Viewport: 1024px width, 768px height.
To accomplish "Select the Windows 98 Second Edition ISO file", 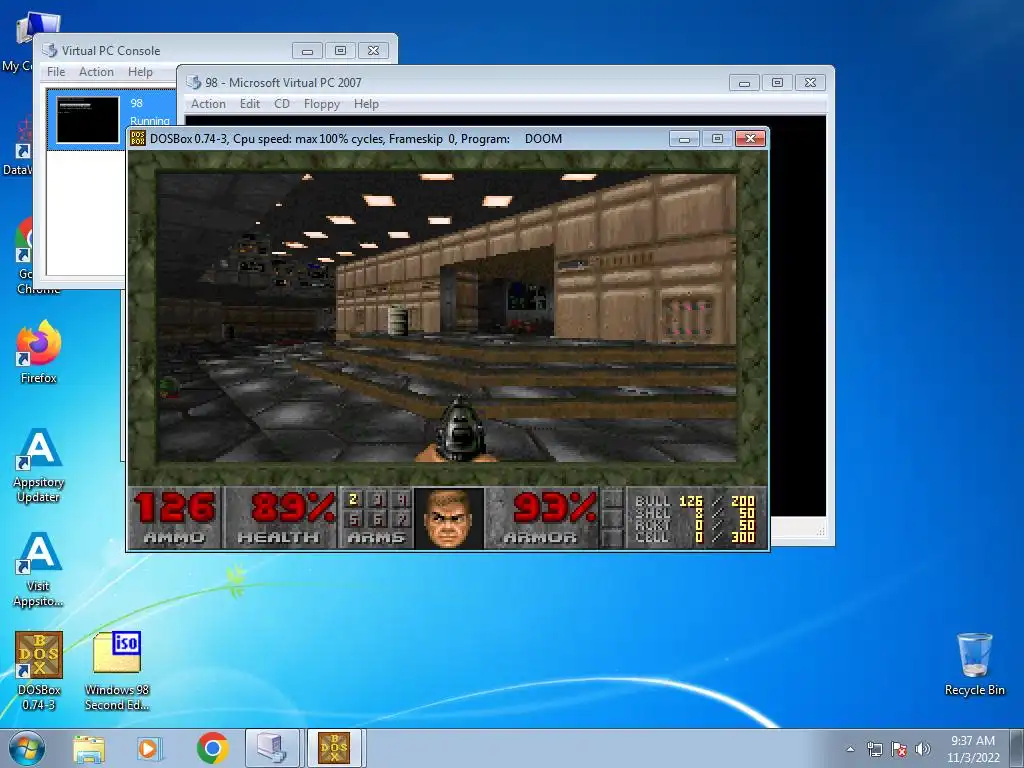I will tap(117, 671).
